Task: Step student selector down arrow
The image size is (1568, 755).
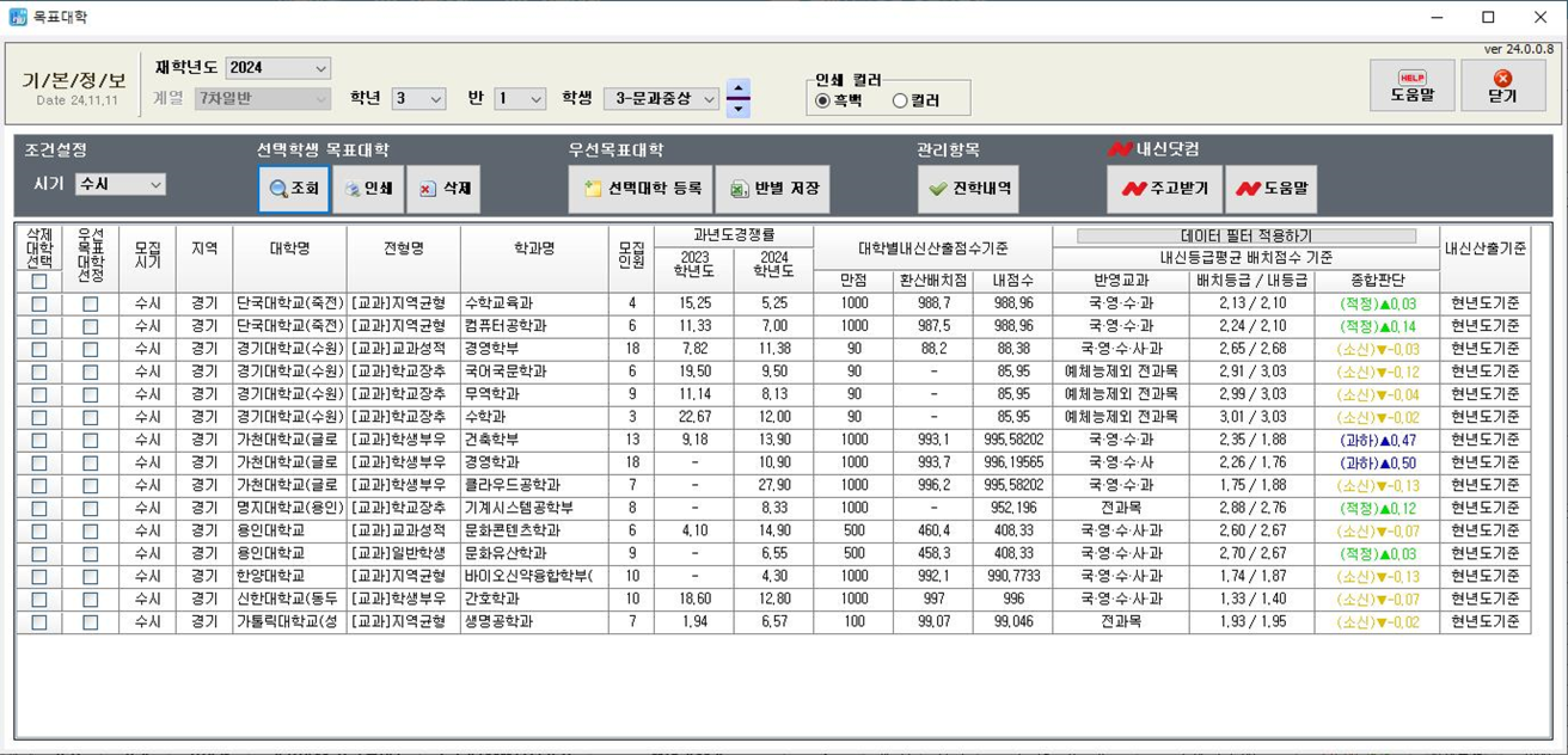Action: [x=738, y=109]
